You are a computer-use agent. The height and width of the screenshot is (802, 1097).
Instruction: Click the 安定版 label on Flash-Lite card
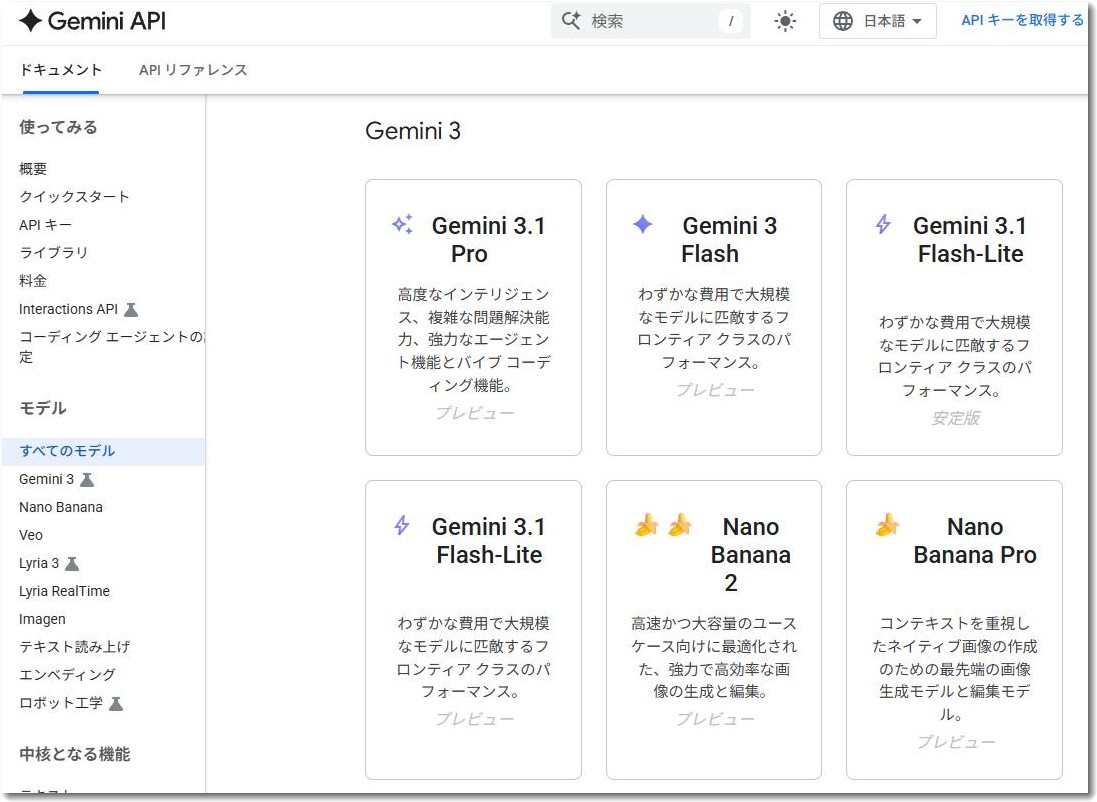click(955, 418)
